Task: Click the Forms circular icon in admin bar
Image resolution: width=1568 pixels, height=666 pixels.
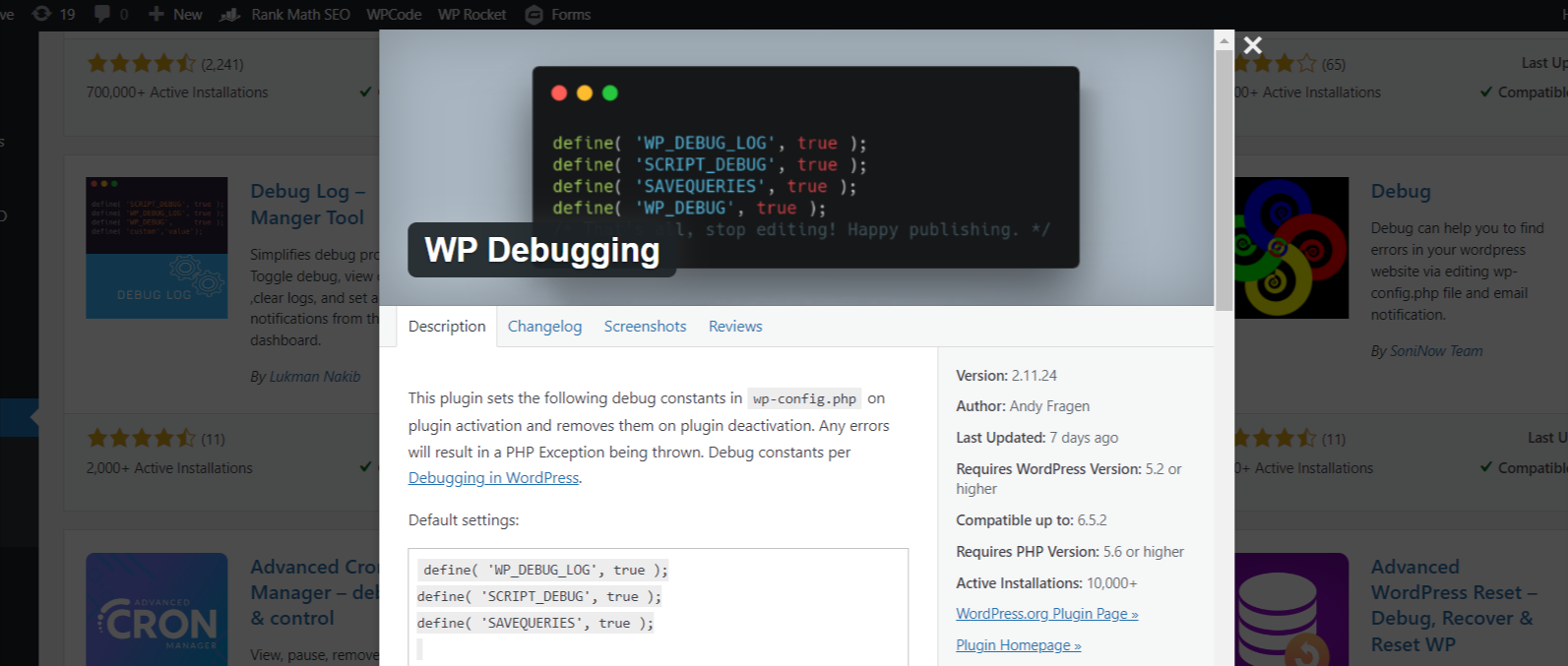Action: tap(534, 14)
